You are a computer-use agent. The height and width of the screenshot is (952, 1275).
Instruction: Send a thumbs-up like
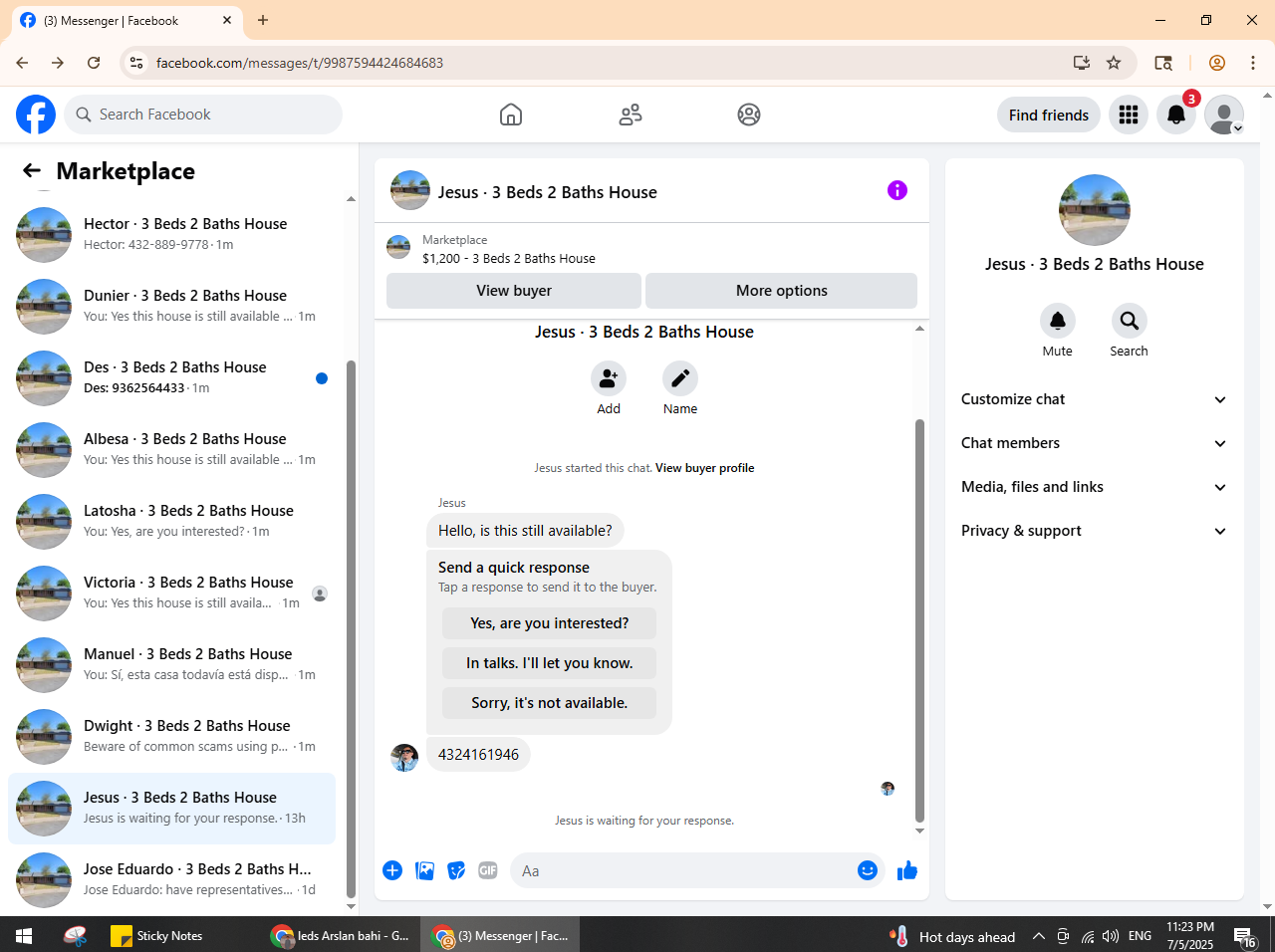[x=907, y=870]
